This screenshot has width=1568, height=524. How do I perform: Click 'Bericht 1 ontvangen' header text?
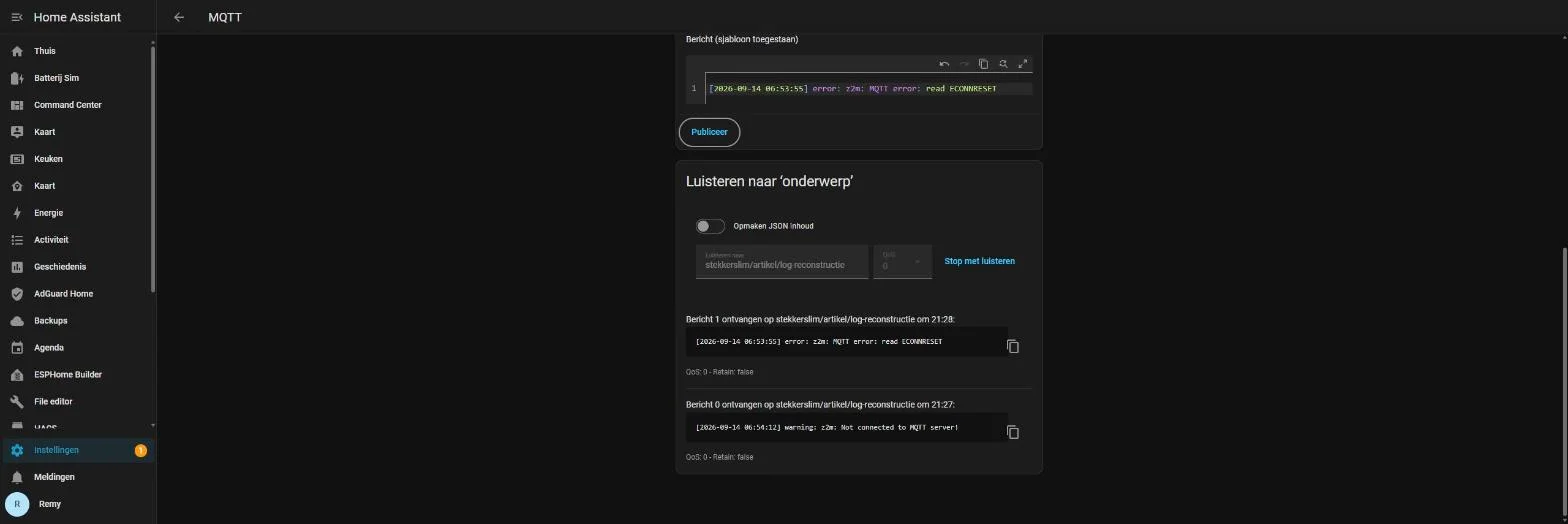[x=820, y=319]
